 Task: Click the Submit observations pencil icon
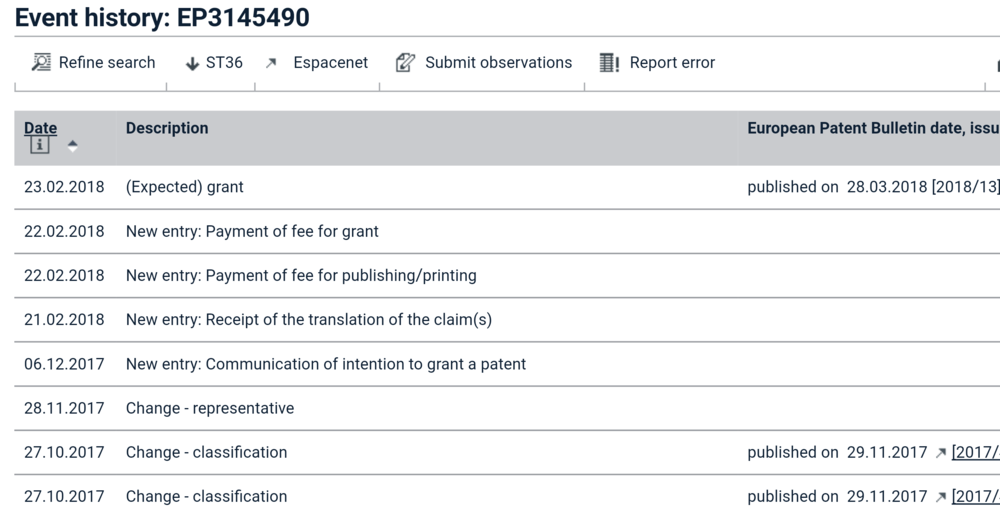click(405, 63)
